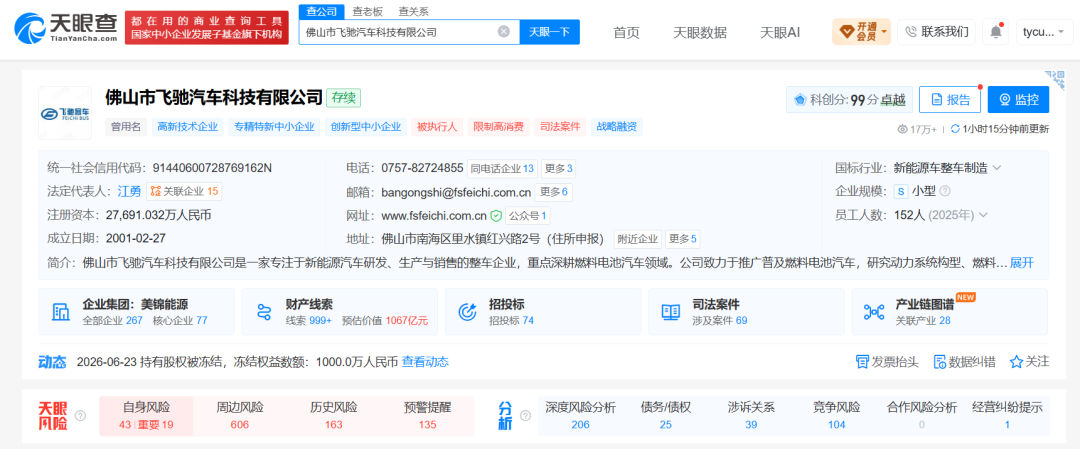Open legal representative 江勇 link
Image resolution: width=1080 pixels, height=449 pixels.
tap(129, 191)
